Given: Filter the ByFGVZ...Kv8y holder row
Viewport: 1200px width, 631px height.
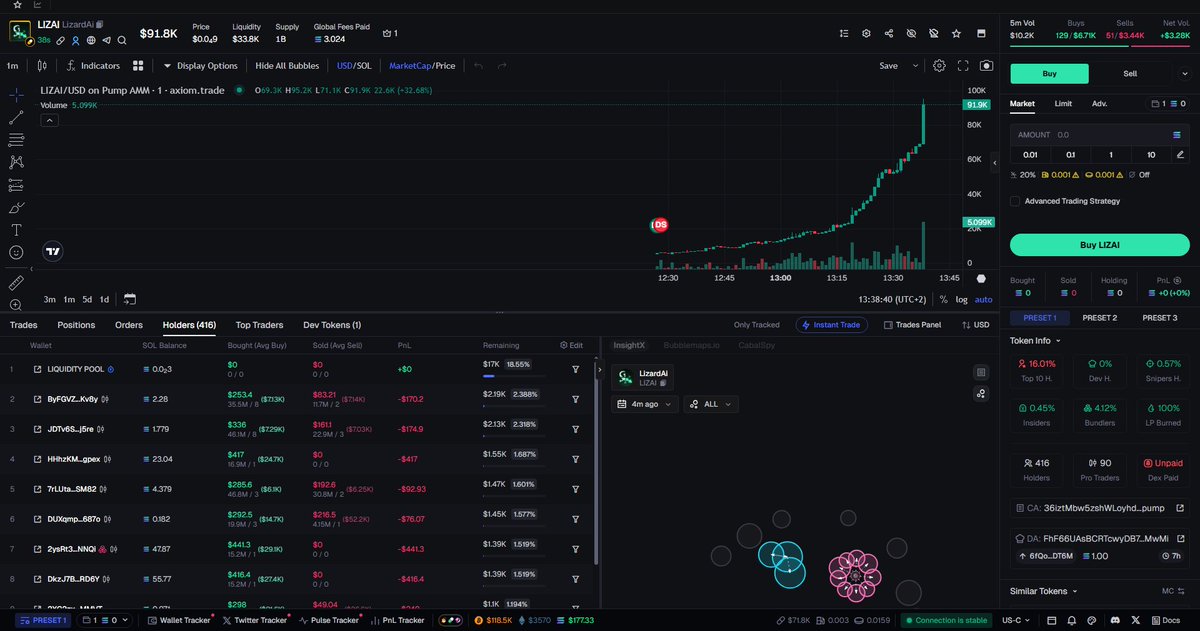Looking at the screenshot, I should point(576,399).
